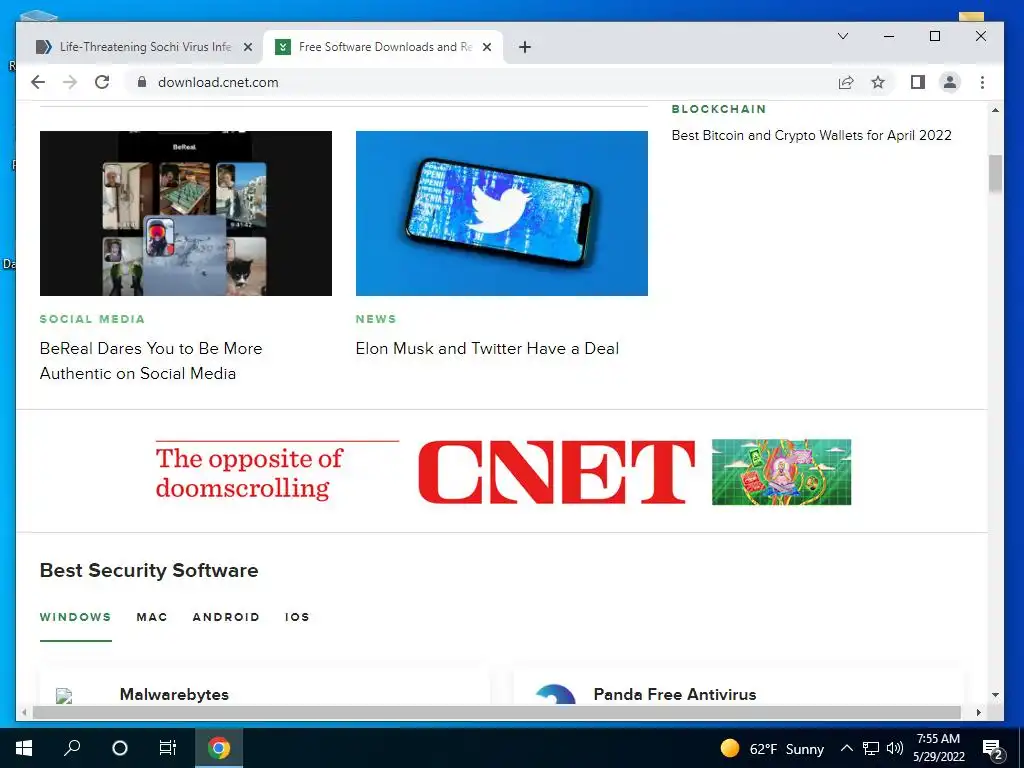
Task: Select the Free Software Downloads tab
Action: coord(383,47)
